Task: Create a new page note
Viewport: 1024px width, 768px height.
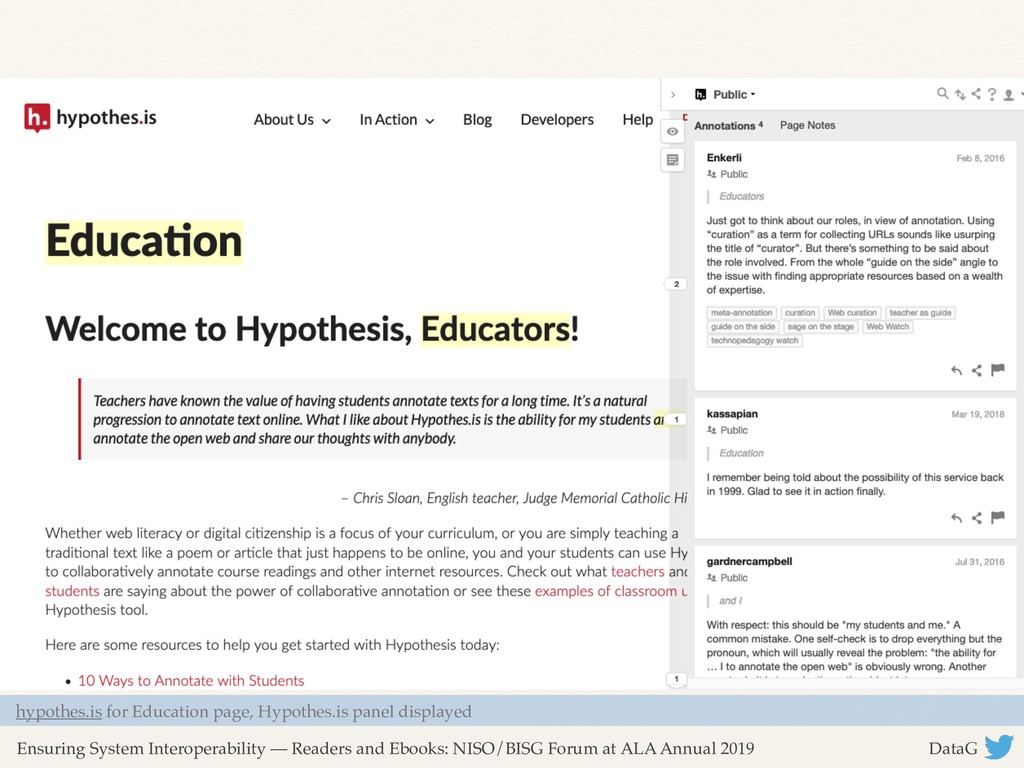Action: [673, 160]
